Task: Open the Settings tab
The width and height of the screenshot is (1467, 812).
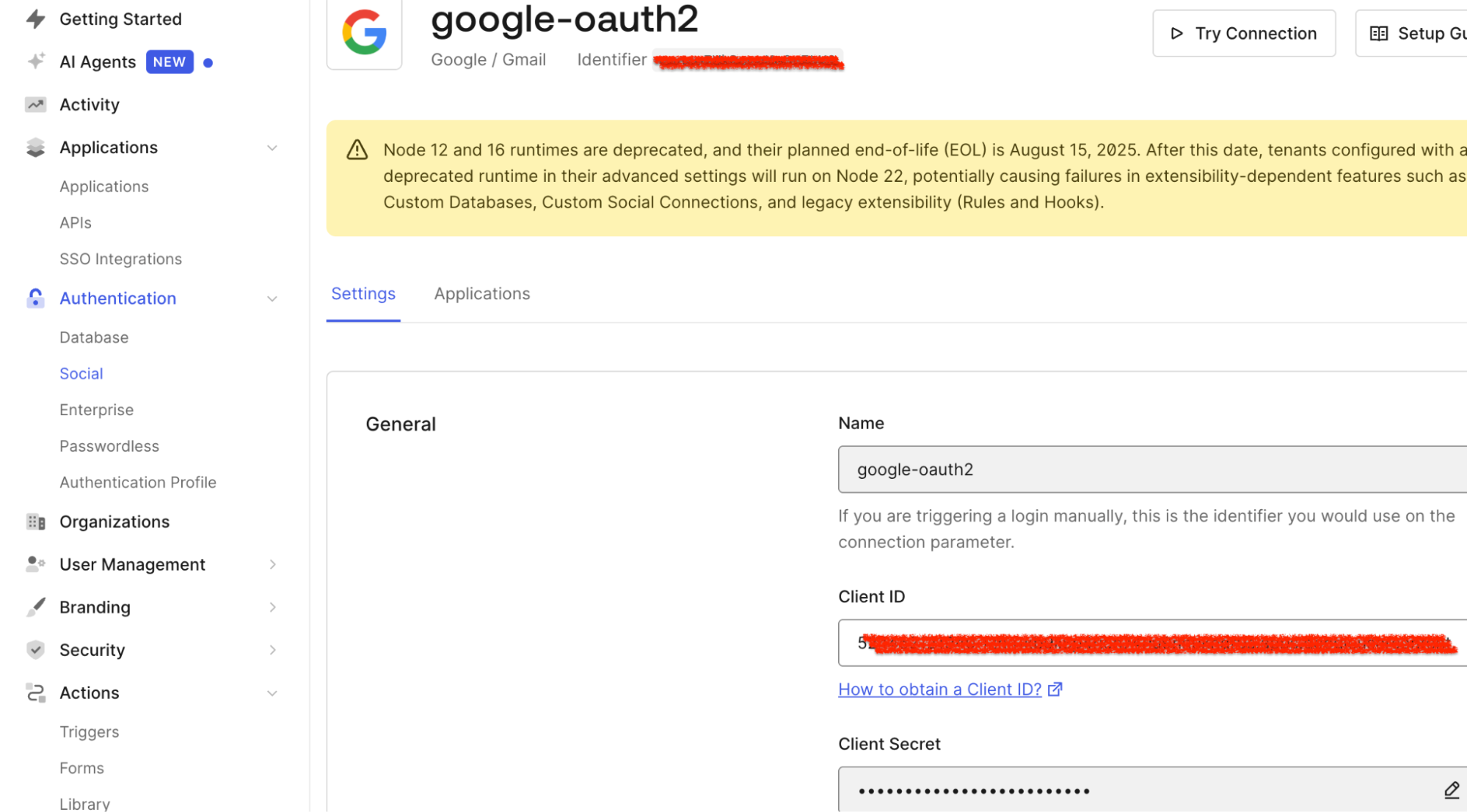Action: tap(363, 293)
